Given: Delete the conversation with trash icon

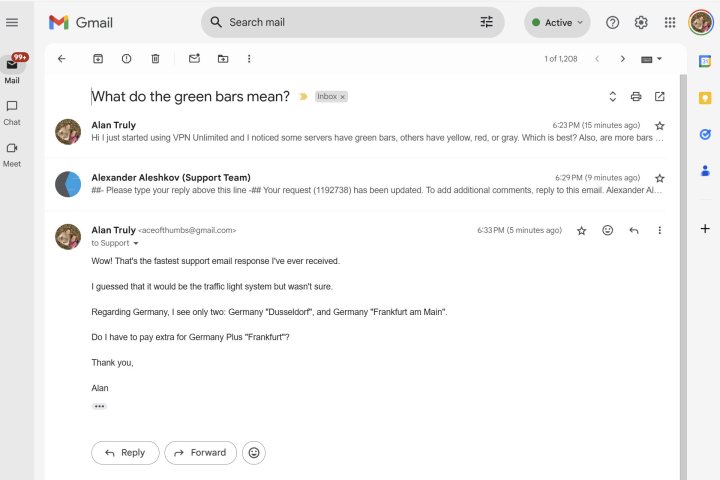Looking at the screenshot, I should point(155,59).
